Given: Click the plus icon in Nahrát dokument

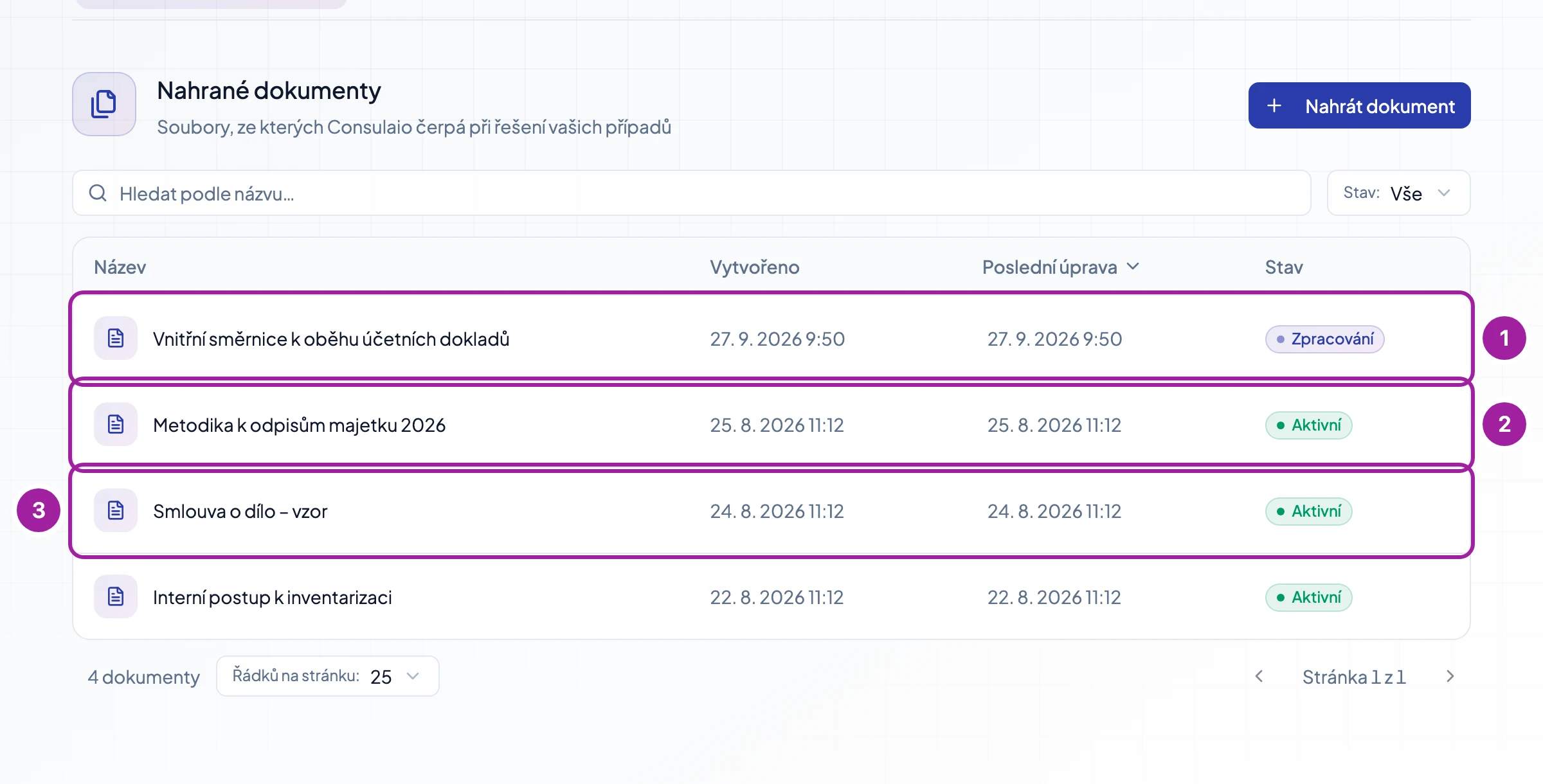Looking at the screenshot, I should pos(1274,106).
